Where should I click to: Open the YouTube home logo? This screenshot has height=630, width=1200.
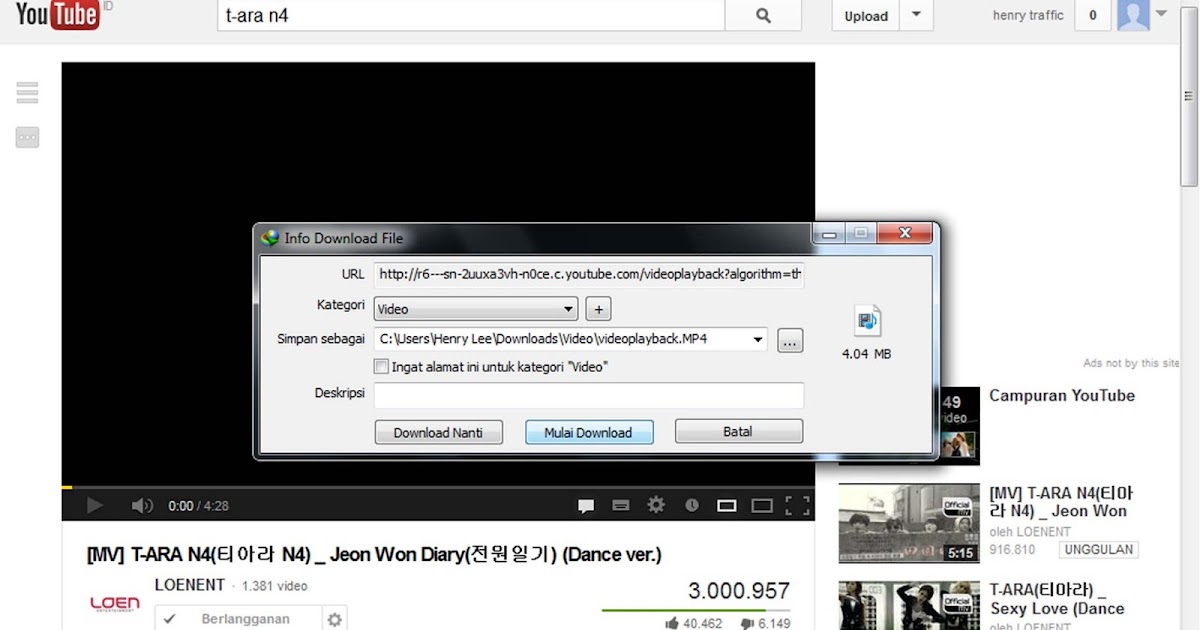[x=57, y=14]
